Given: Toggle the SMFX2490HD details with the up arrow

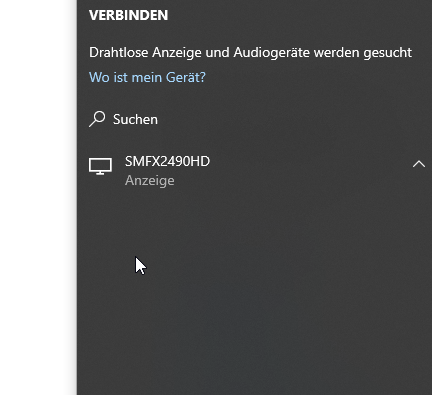Looking at the screenshot, I should click(x=419, y=164).
